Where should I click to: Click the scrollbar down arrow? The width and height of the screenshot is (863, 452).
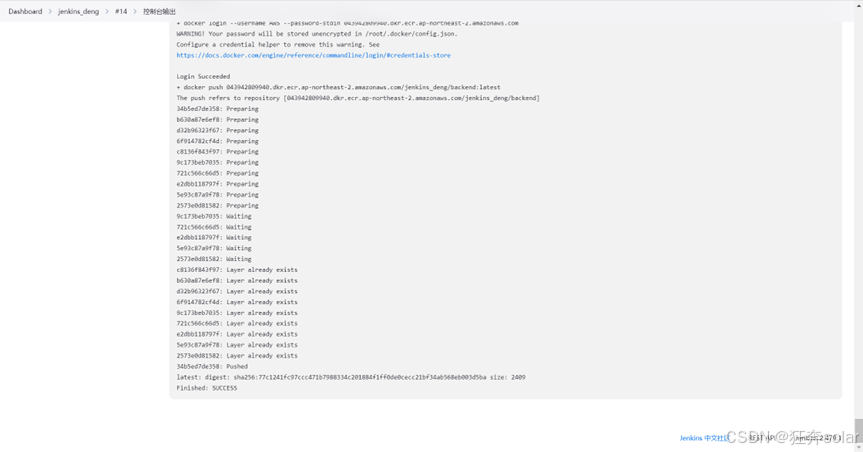859,448
